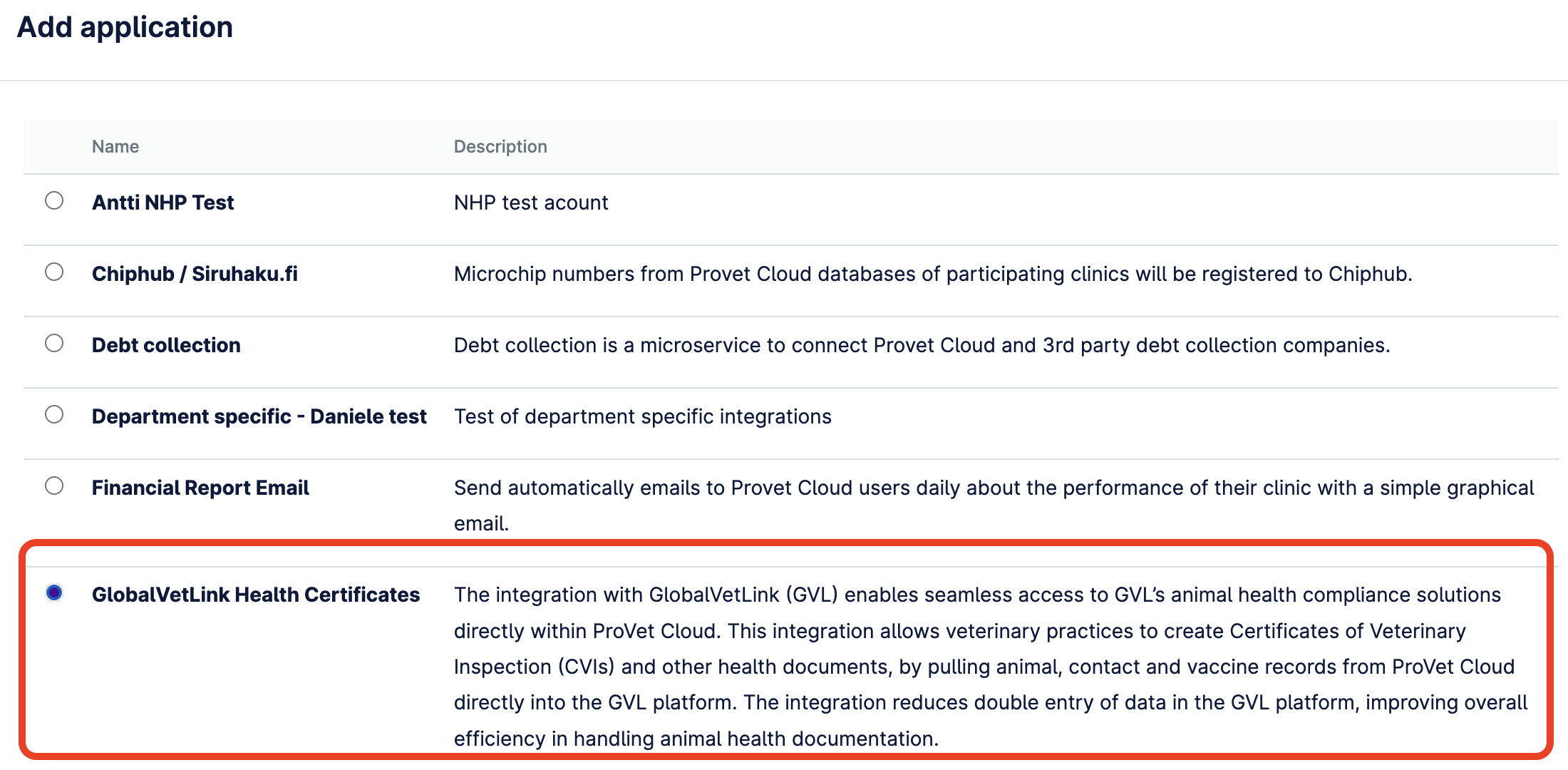The image size is (1568, 770).
Task: Click 'Department specific - Daniele test' name
Action: click(x=259, y=416)
